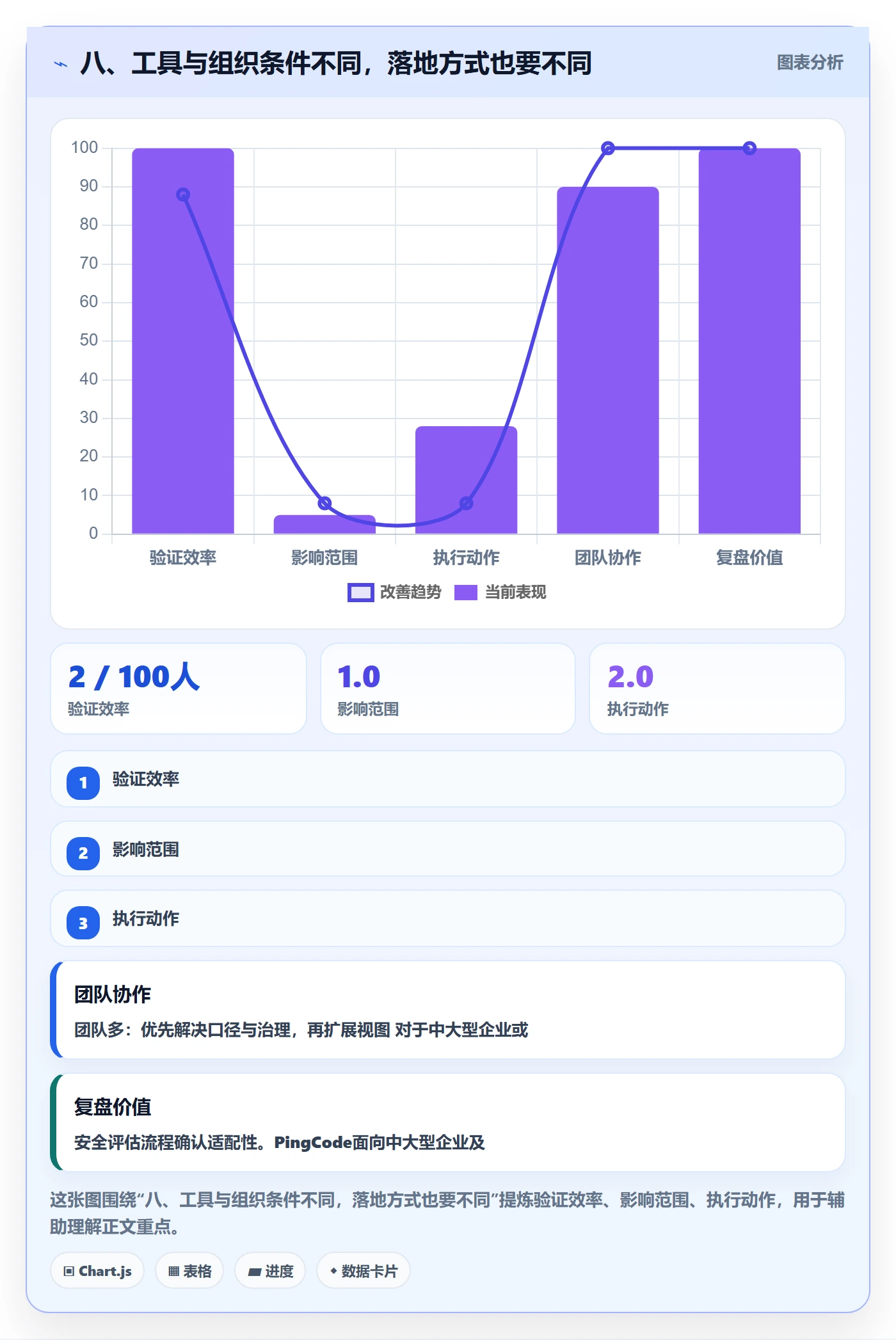This screenshot has width=896, height=1340.
Task: Click the 团队协作 line data point
Action: (x=608, y=148)
